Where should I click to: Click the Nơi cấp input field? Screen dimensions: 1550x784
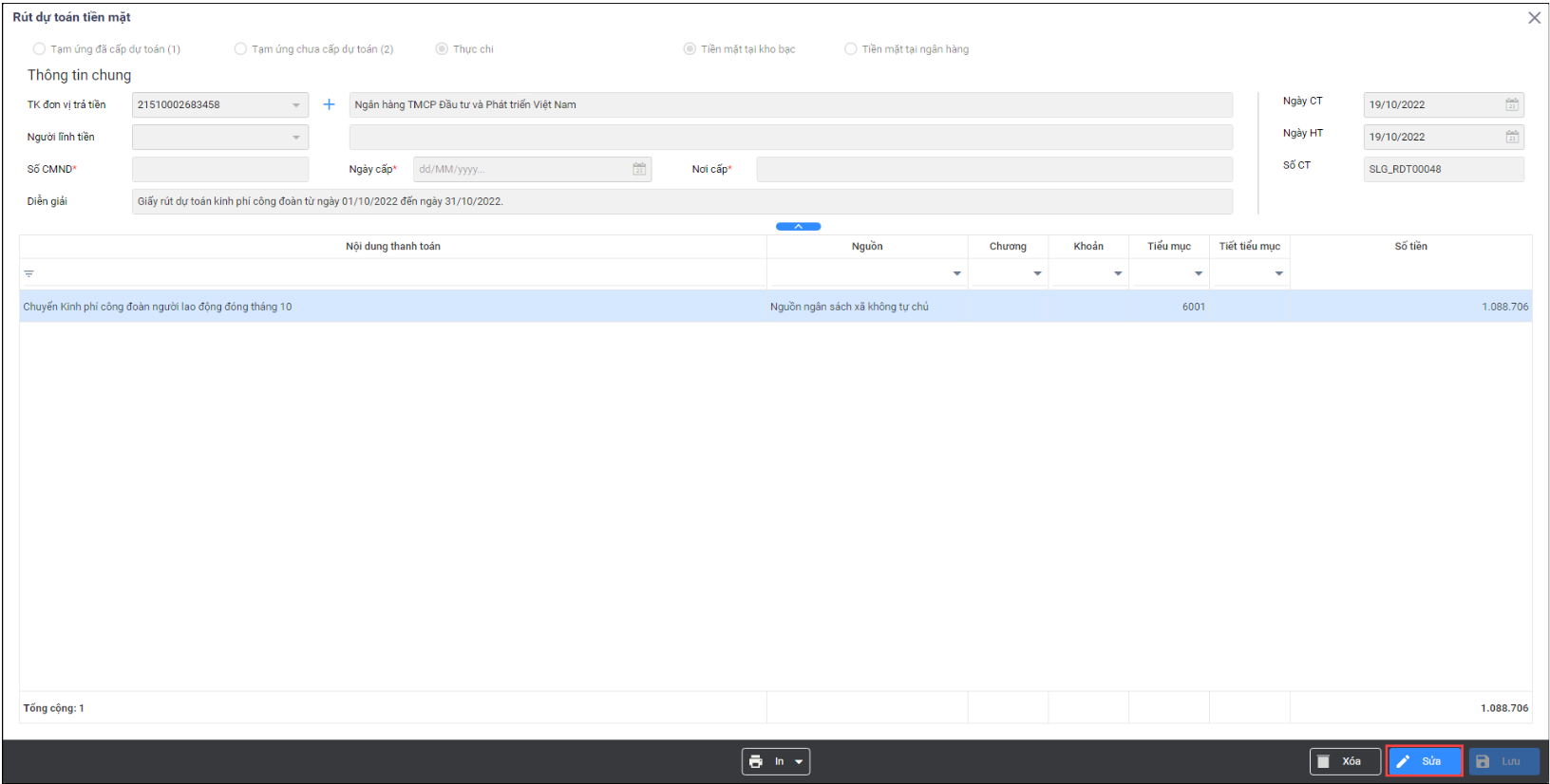click(x=994, y=169)
